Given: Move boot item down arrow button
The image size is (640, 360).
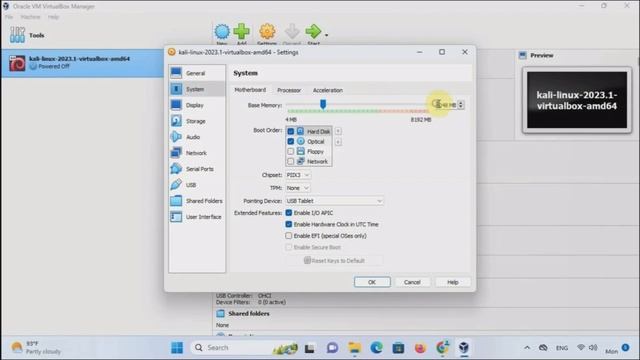Looking at the screenshot, I should pyautogui.click(x=338, y=142).
